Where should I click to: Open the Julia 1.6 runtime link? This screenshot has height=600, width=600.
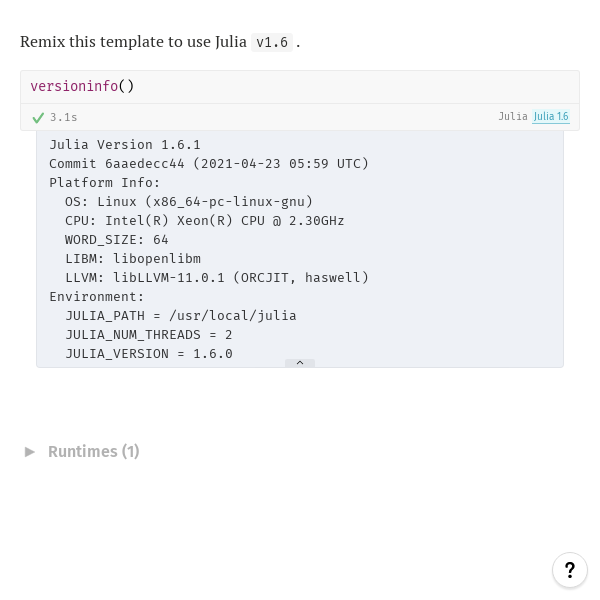551,116
